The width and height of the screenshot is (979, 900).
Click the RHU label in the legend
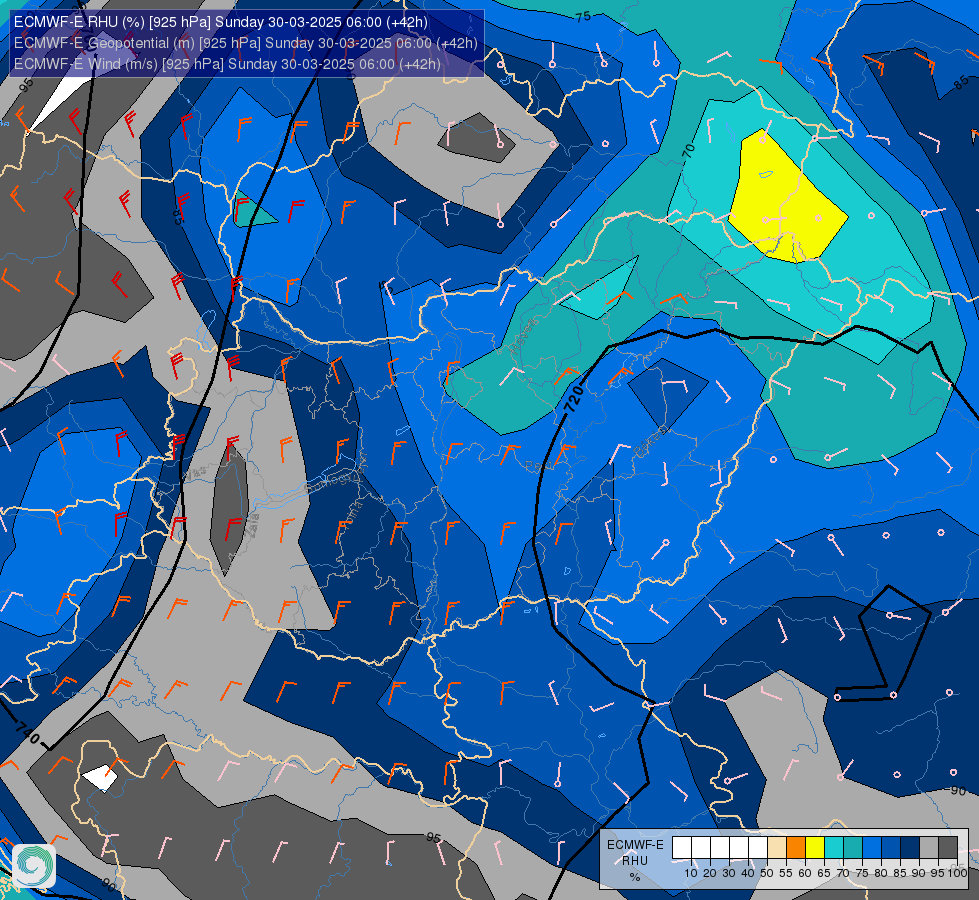click(635, 861)
